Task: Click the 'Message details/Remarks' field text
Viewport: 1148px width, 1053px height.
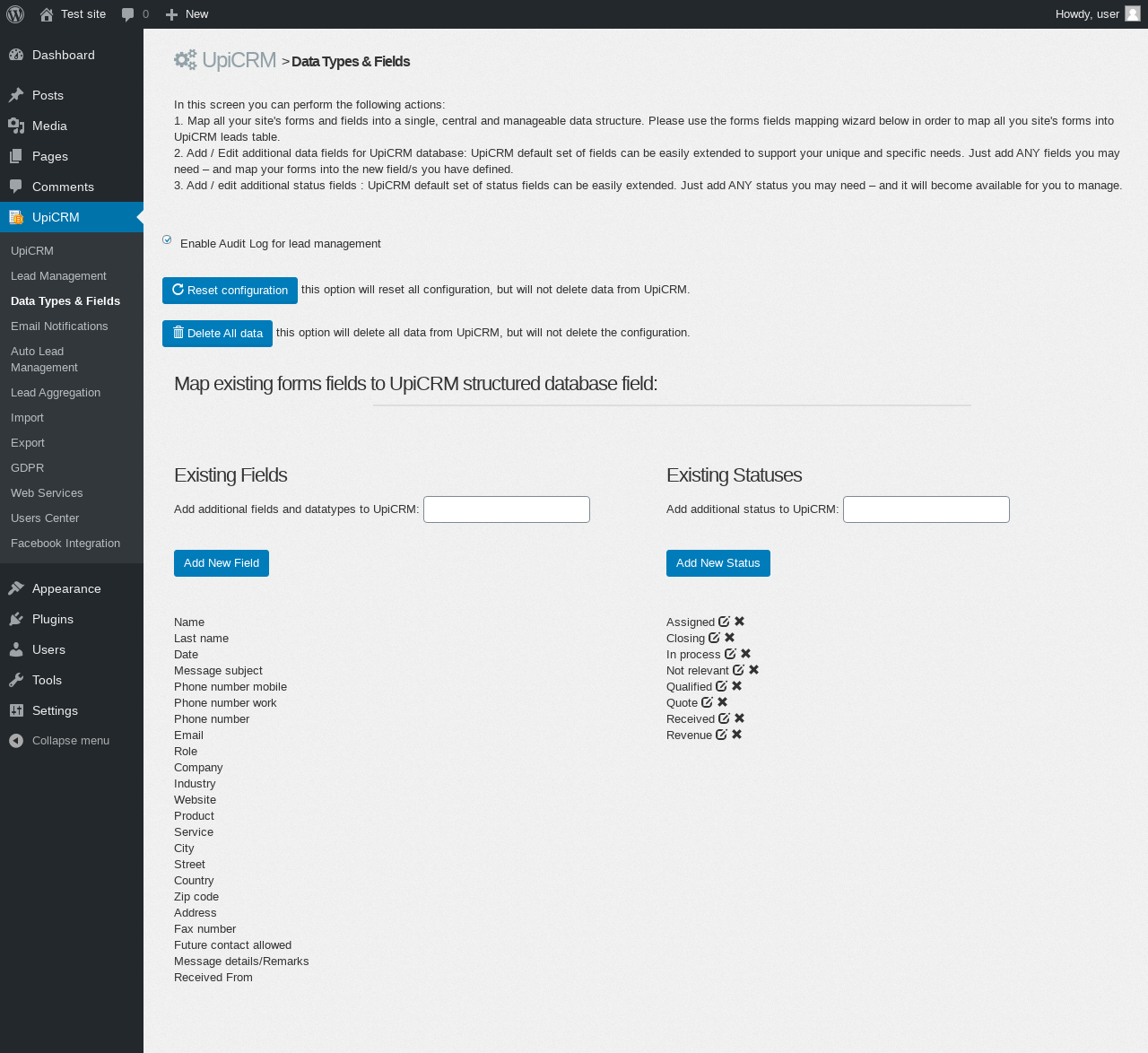Action: click(241, 962)
